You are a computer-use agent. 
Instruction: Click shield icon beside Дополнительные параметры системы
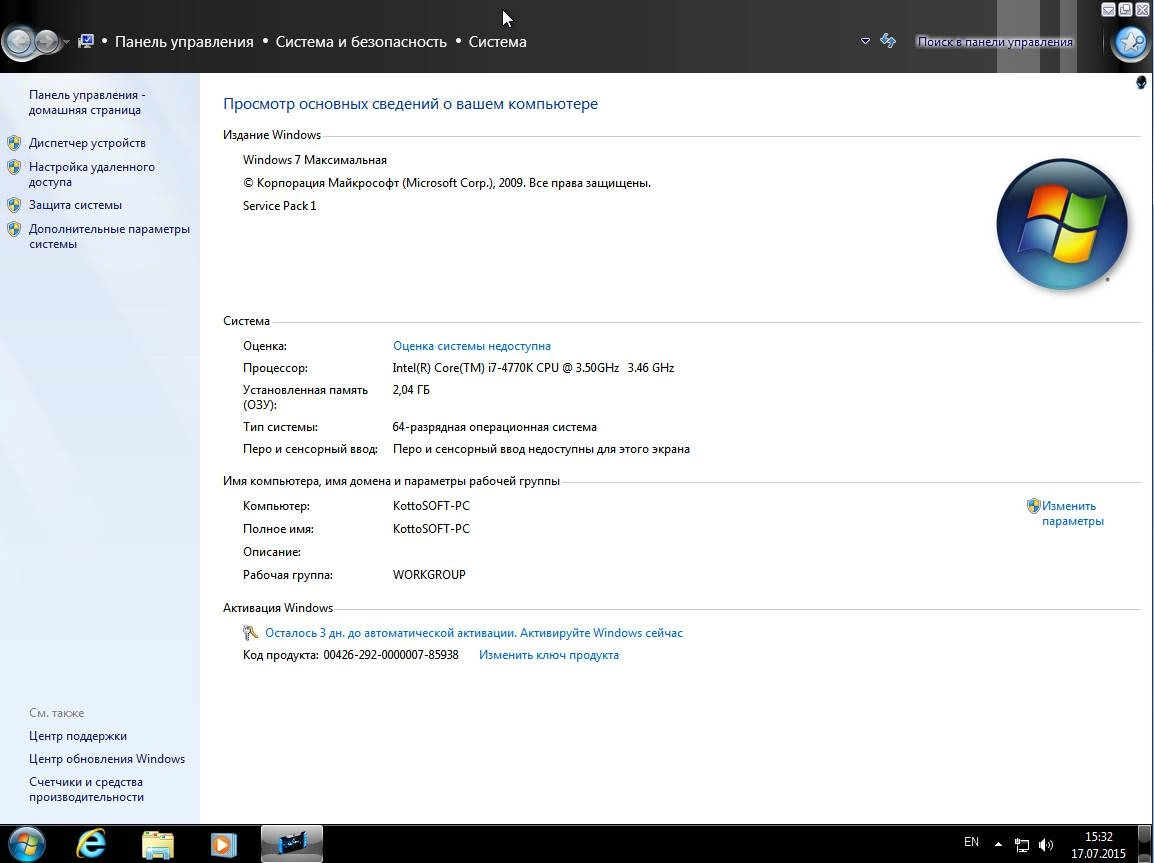pyautogui.click(x=14, y=229)
